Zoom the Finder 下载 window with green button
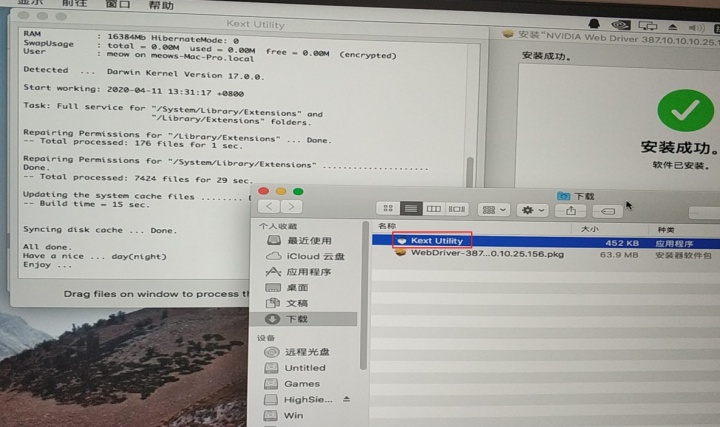 (x=298, y=191)
